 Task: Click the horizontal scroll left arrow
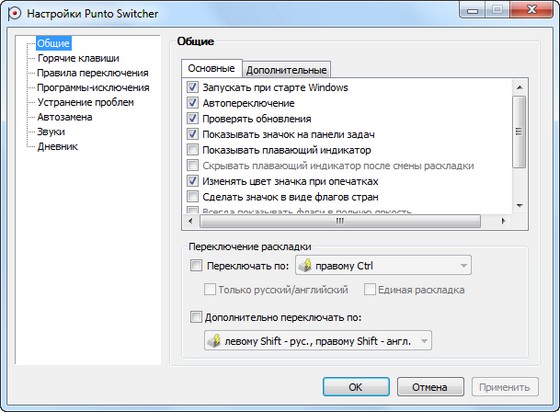coord(190,221)
